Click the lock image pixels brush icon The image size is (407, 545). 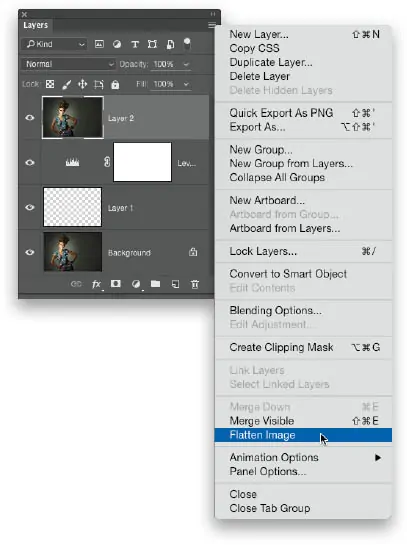point(66,84)
